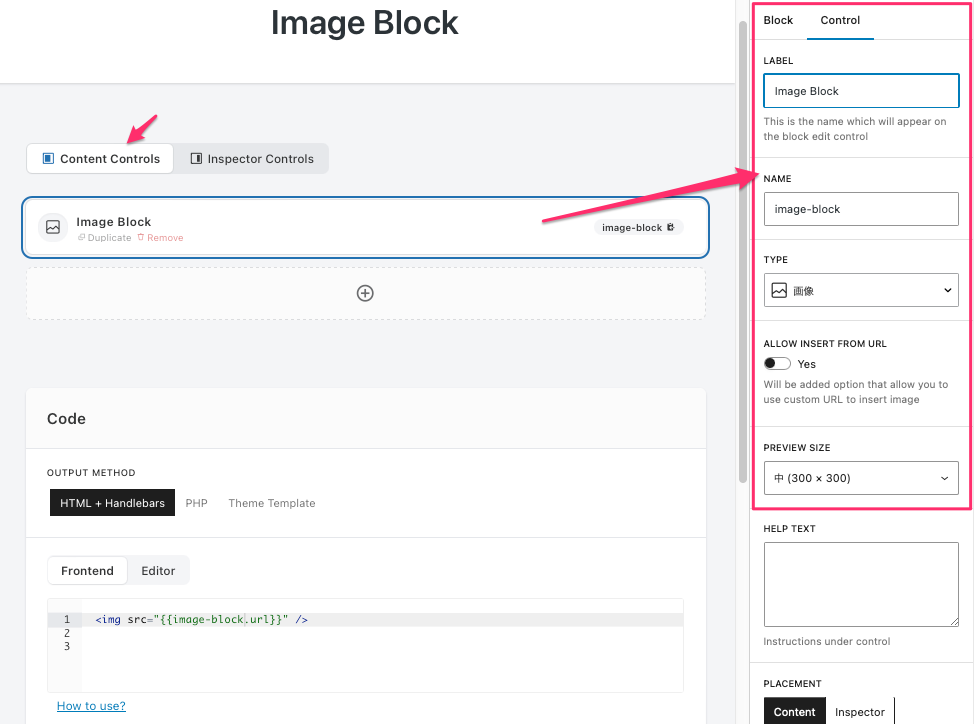
Task: Open the Type dropdown
Action: coord(861,290)
